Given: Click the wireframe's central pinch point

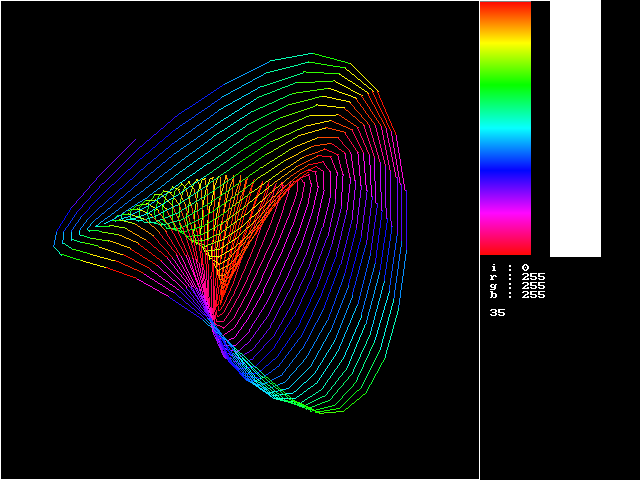Looking at the screenshot, I should coord(213,318).
